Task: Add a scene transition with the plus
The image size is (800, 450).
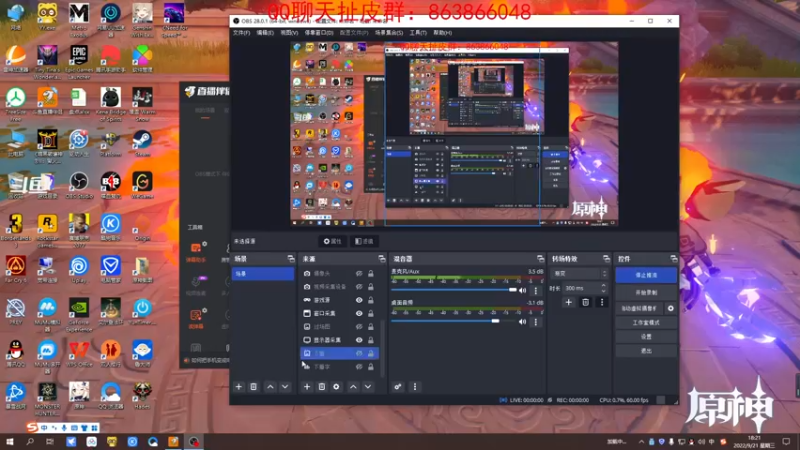Action: [x=568, y=302]
